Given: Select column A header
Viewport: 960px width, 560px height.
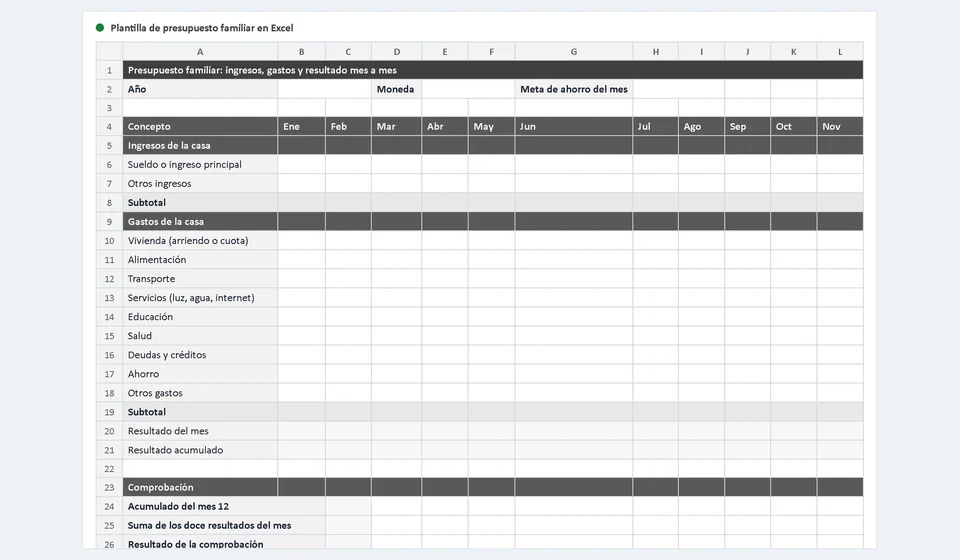Looking at the screenshot, I should [200, 52].
